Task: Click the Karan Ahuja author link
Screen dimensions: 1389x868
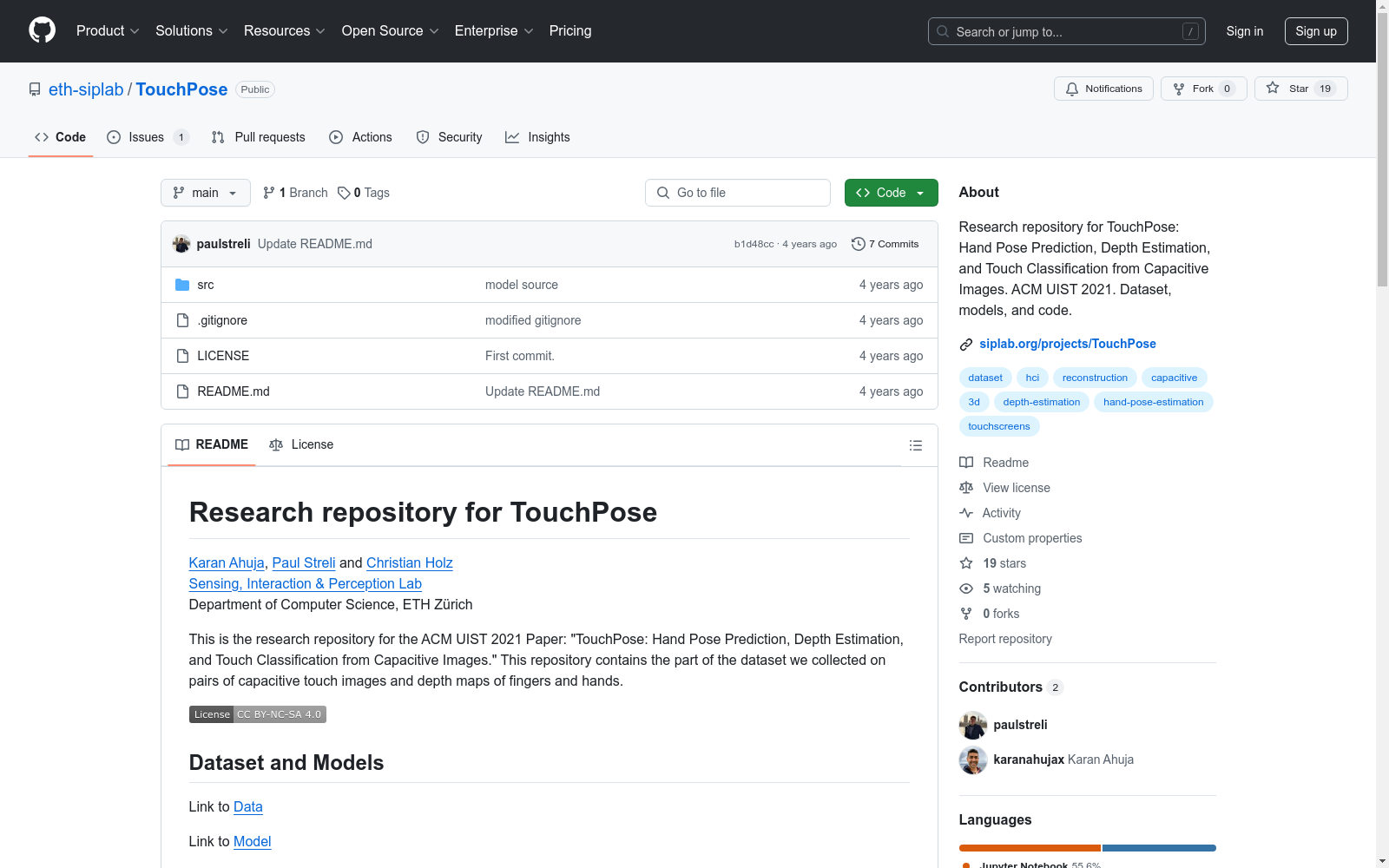Action: point(227,562)
